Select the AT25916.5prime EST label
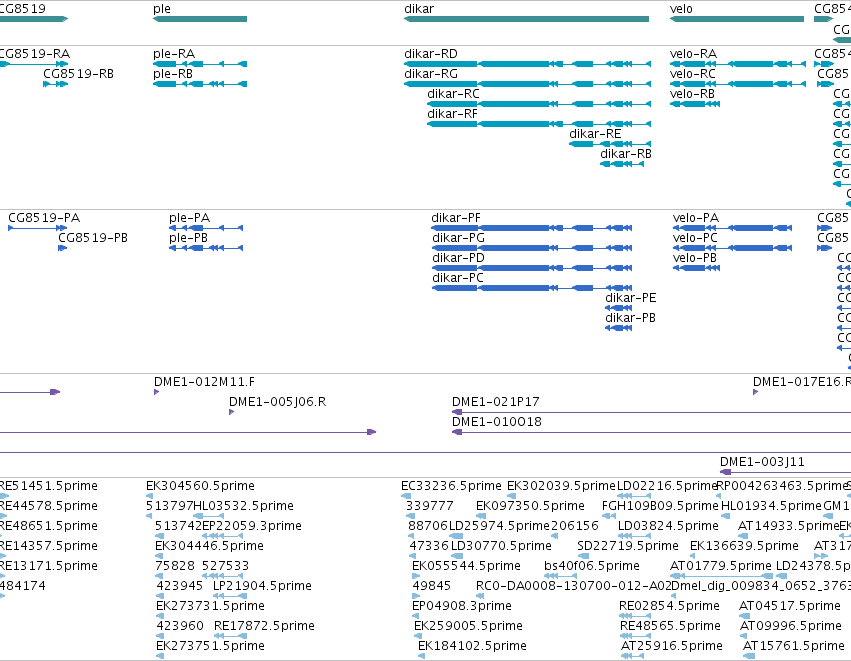Screen dimensions: 851x661 pos(672,646)
